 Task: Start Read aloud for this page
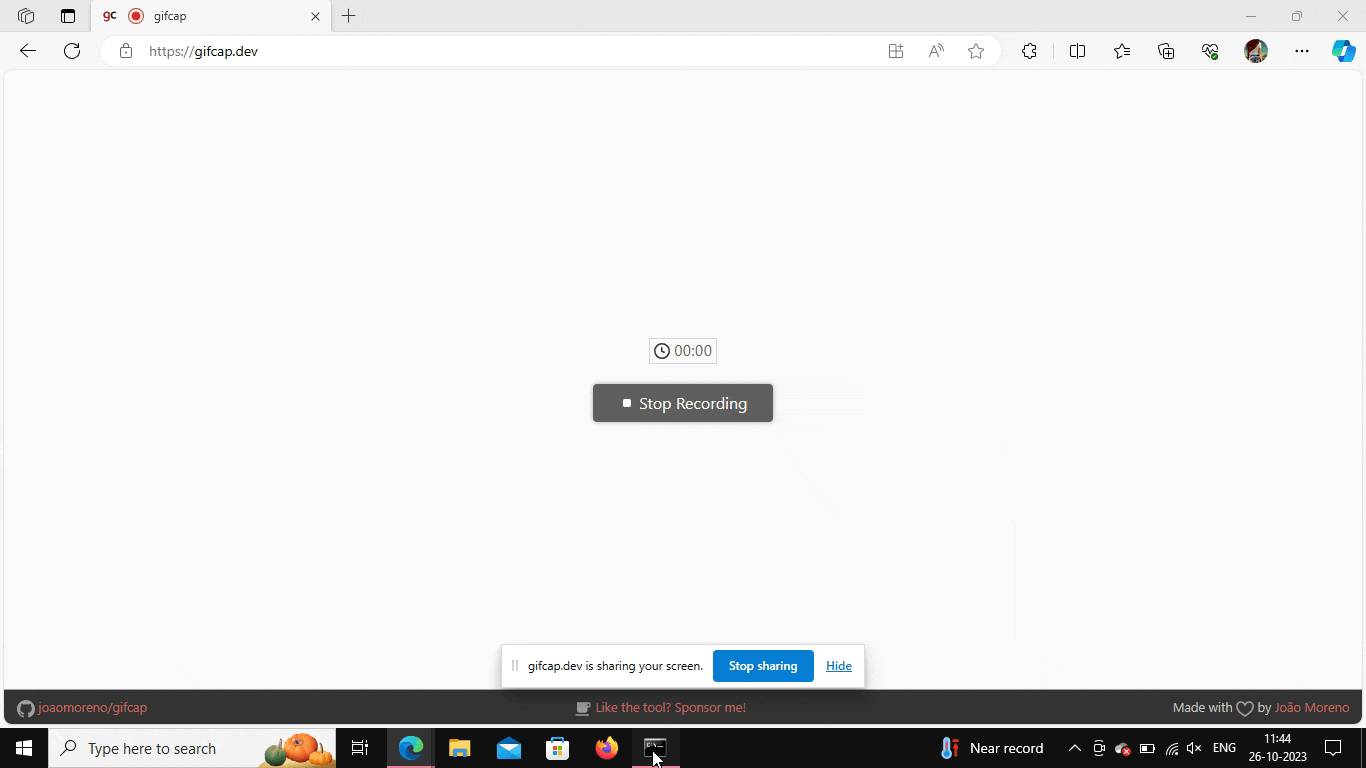point(936,51)
